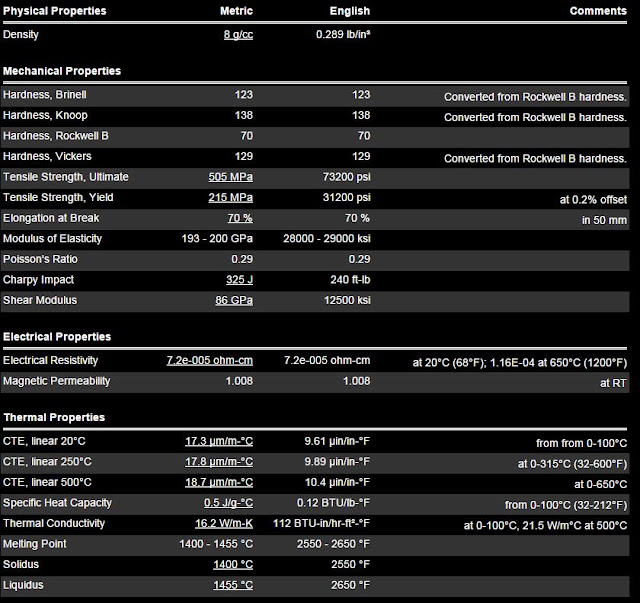This screenshot has height=603, width=640.
Task: Click the 17.3 µm/m-°C CTE link
Action: (x=219, y=441)
